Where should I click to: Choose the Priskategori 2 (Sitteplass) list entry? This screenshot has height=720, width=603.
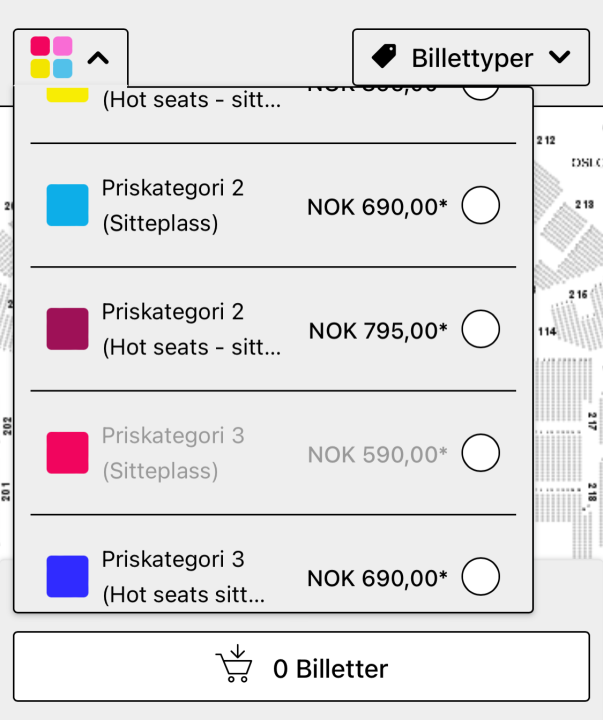click(173, 206)
